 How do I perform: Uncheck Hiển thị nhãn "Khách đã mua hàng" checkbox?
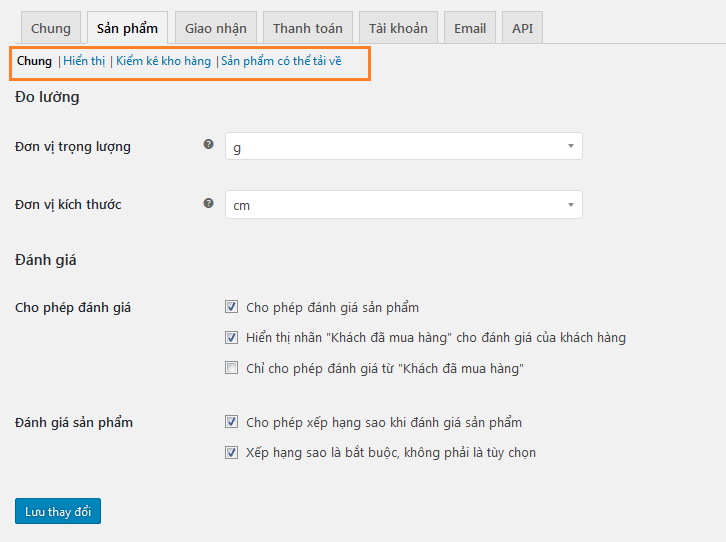point(232,337)
